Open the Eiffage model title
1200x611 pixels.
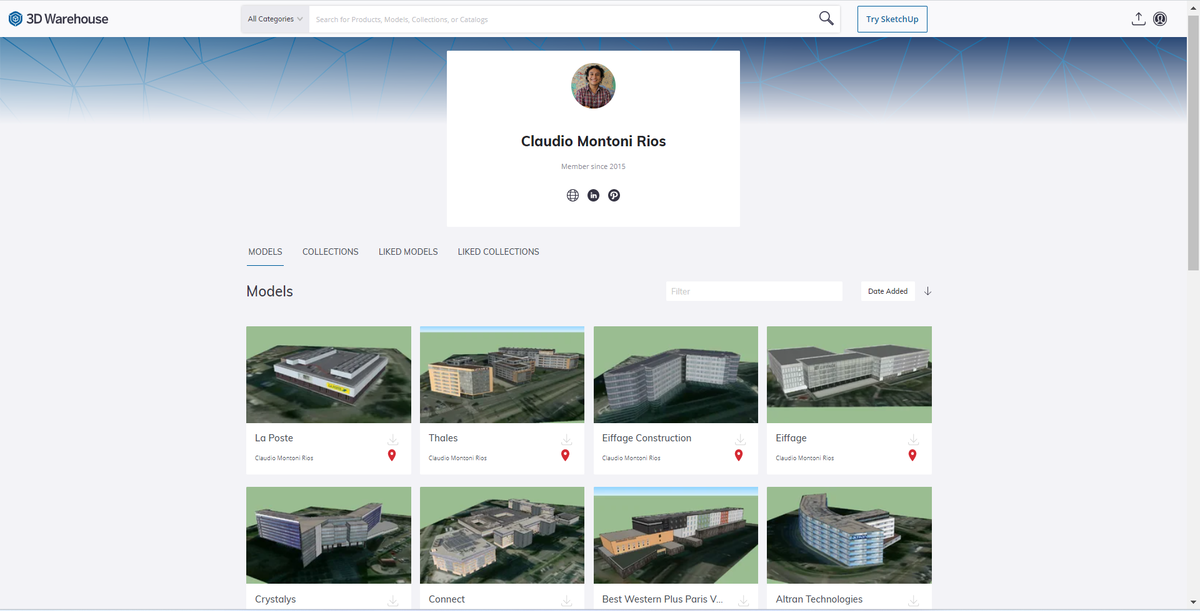tap(791, 438)
